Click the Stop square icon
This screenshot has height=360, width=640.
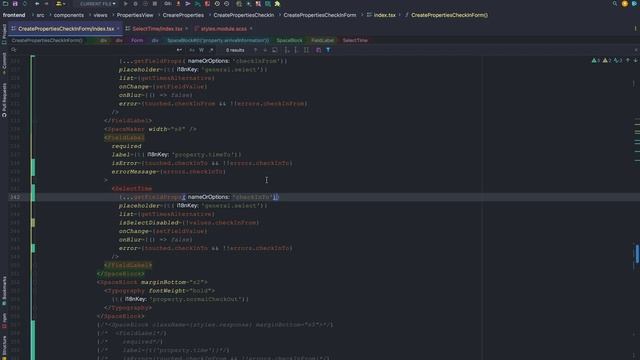tap(155, 4)
